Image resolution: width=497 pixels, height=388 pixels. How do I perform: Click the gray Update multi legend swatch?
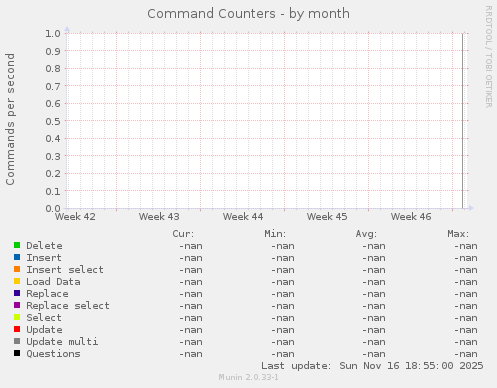coord(17,341)
